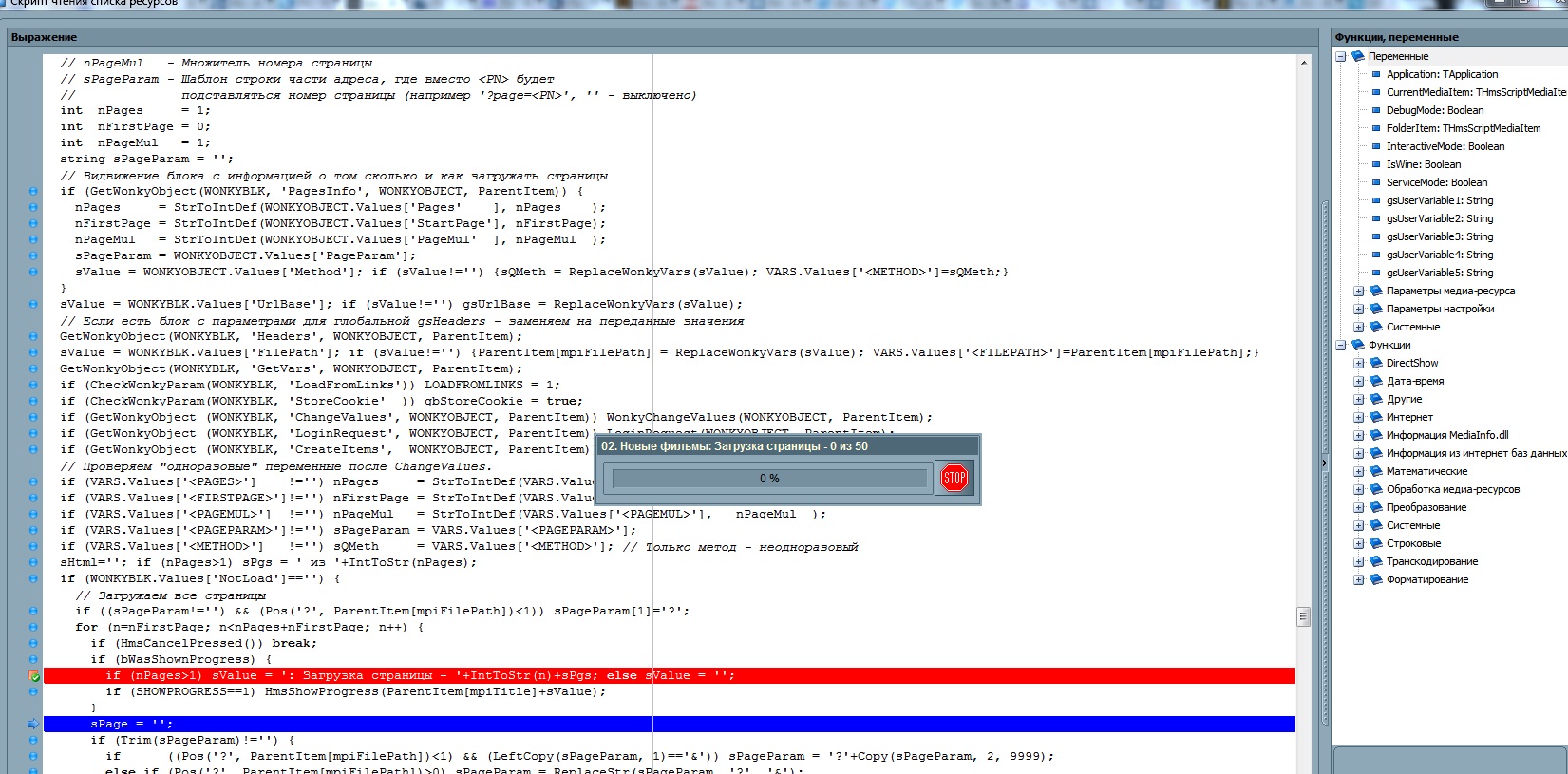Click the variable icon next to Application: TApplication

(x=1376, y=74)
